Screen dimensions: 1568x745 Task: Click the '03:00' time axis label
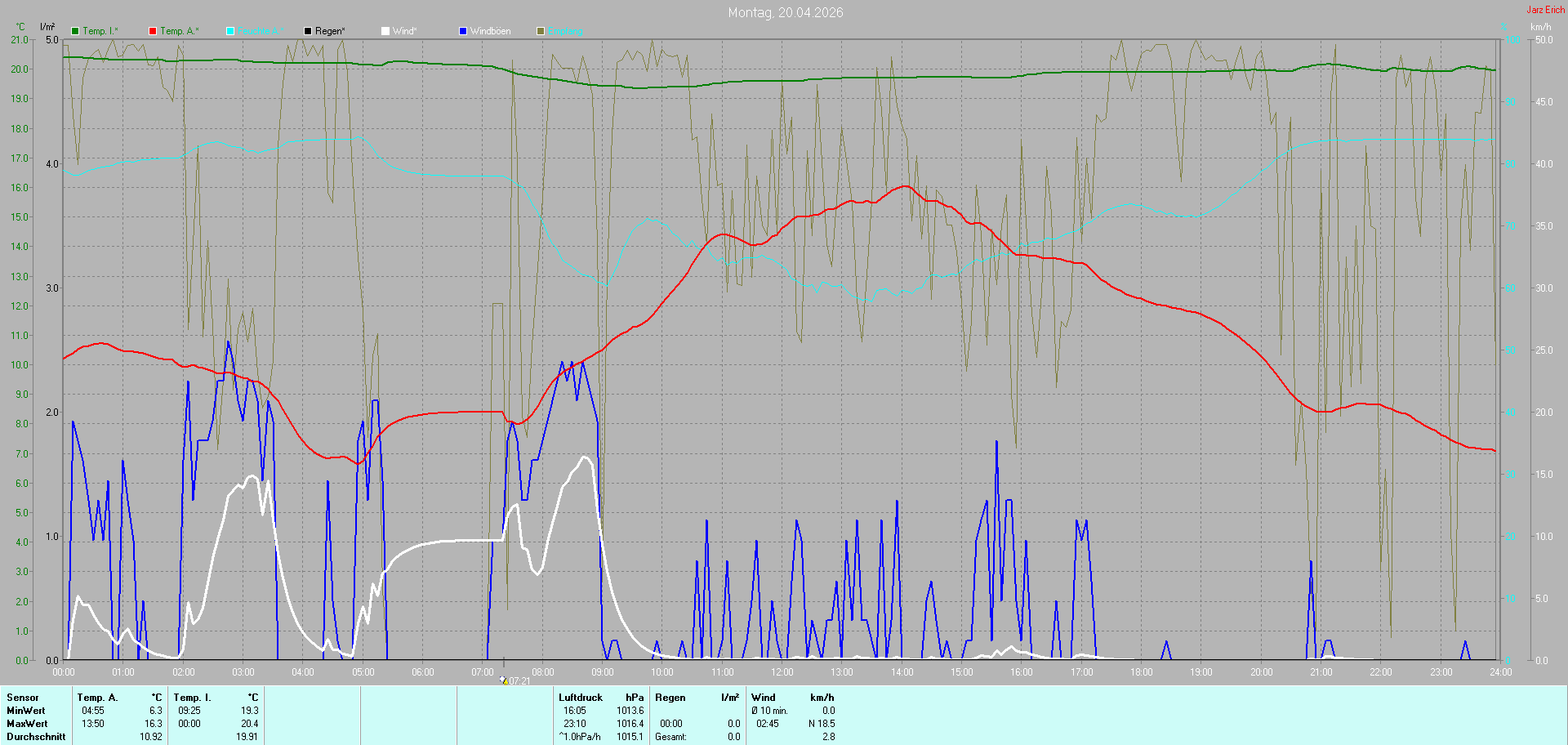coord(243,672)
